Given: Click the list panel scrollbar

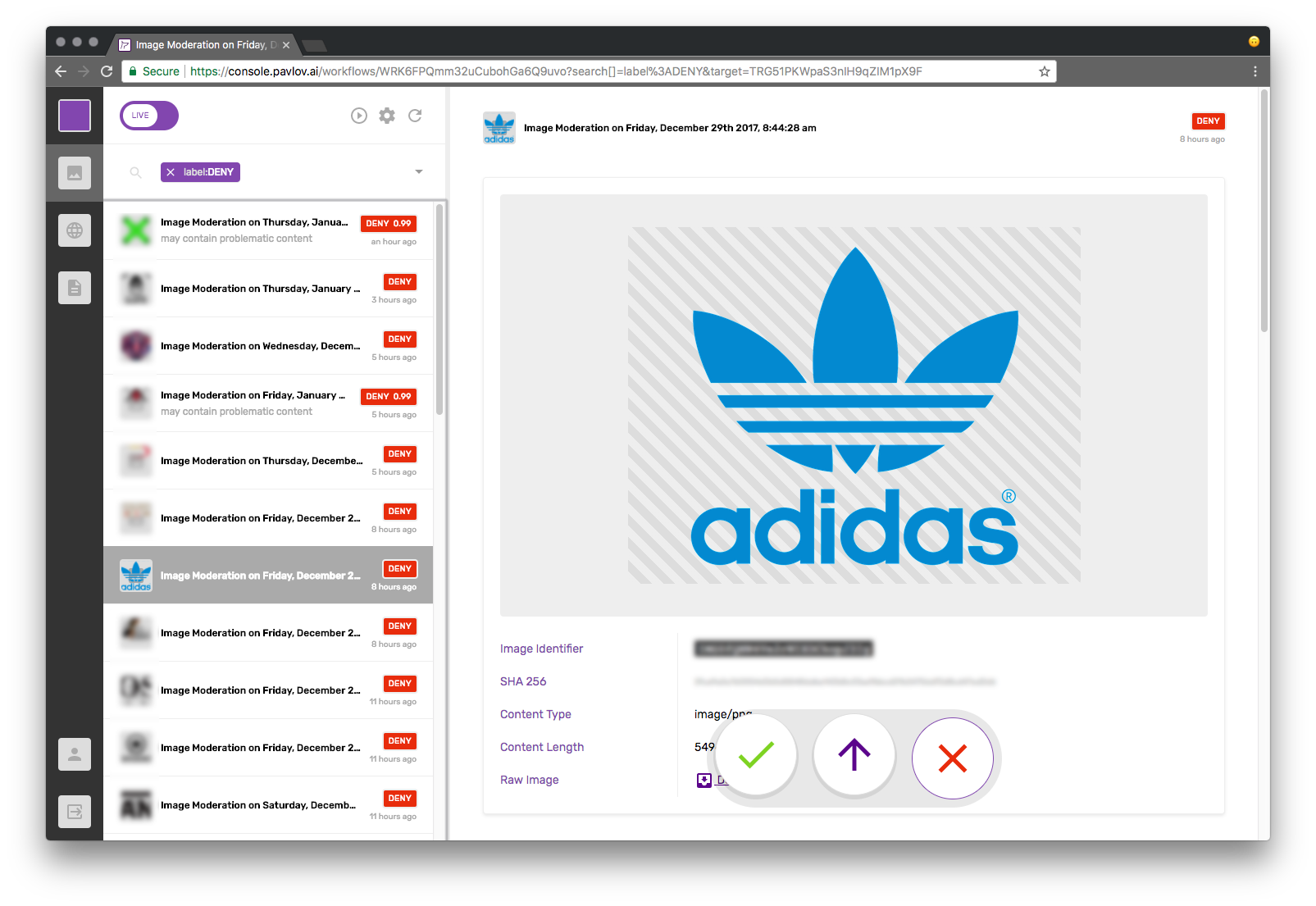Looking at the screenshot, I should tap(439, 310).
